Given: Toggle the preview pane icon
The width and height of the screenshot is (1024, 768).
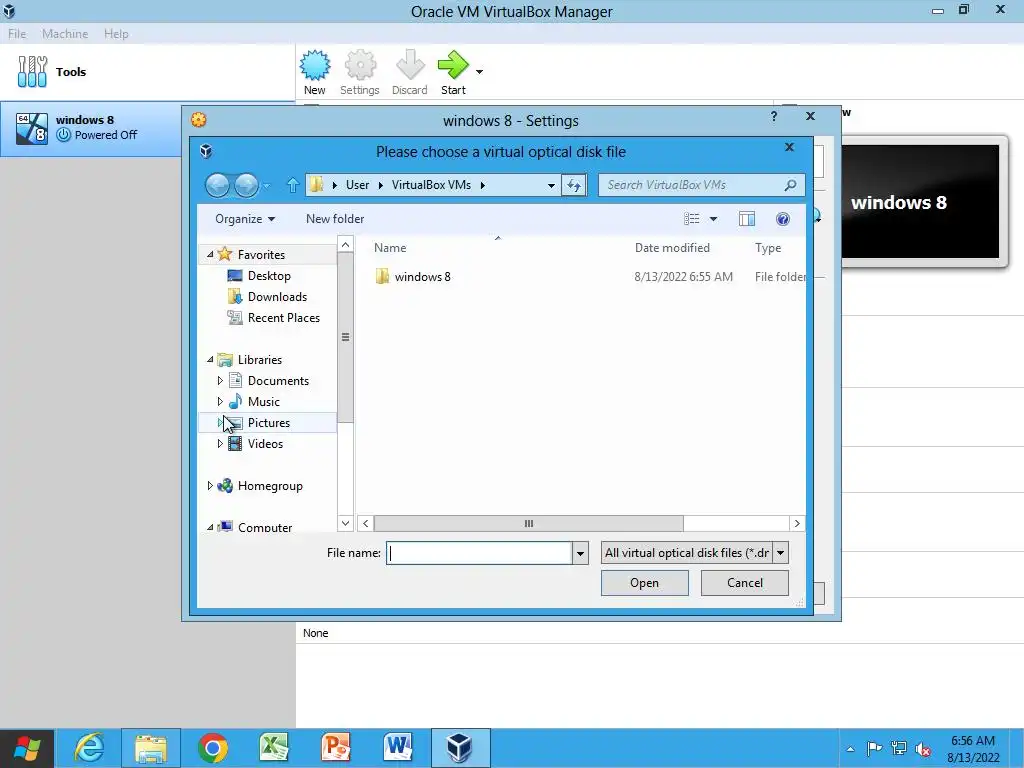Looking at the screenshot, I should [746, 219].
